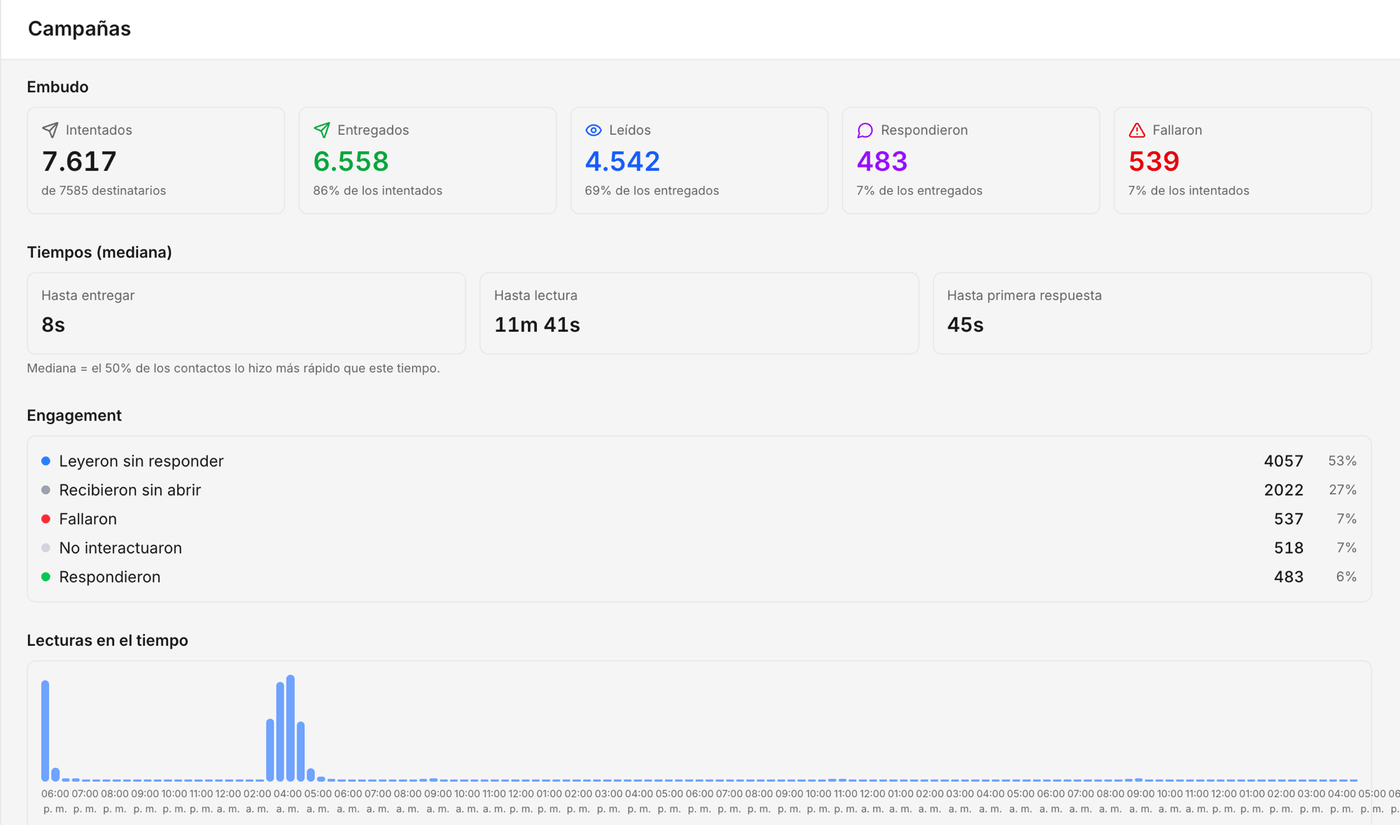
Task: Click the blue dot beside Leyeron sin responder
Action: tap(46, 461)
